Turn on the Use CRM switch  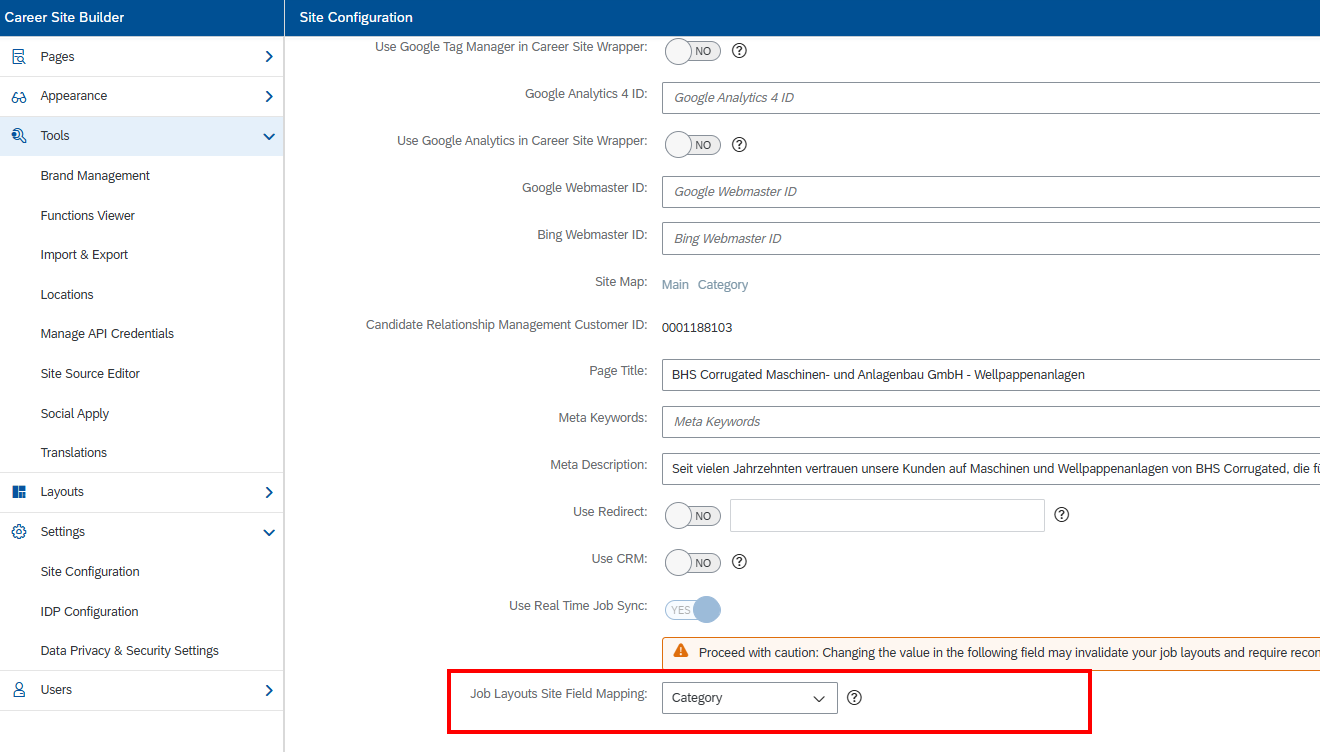pyautogui.click(x=693, y=563)
